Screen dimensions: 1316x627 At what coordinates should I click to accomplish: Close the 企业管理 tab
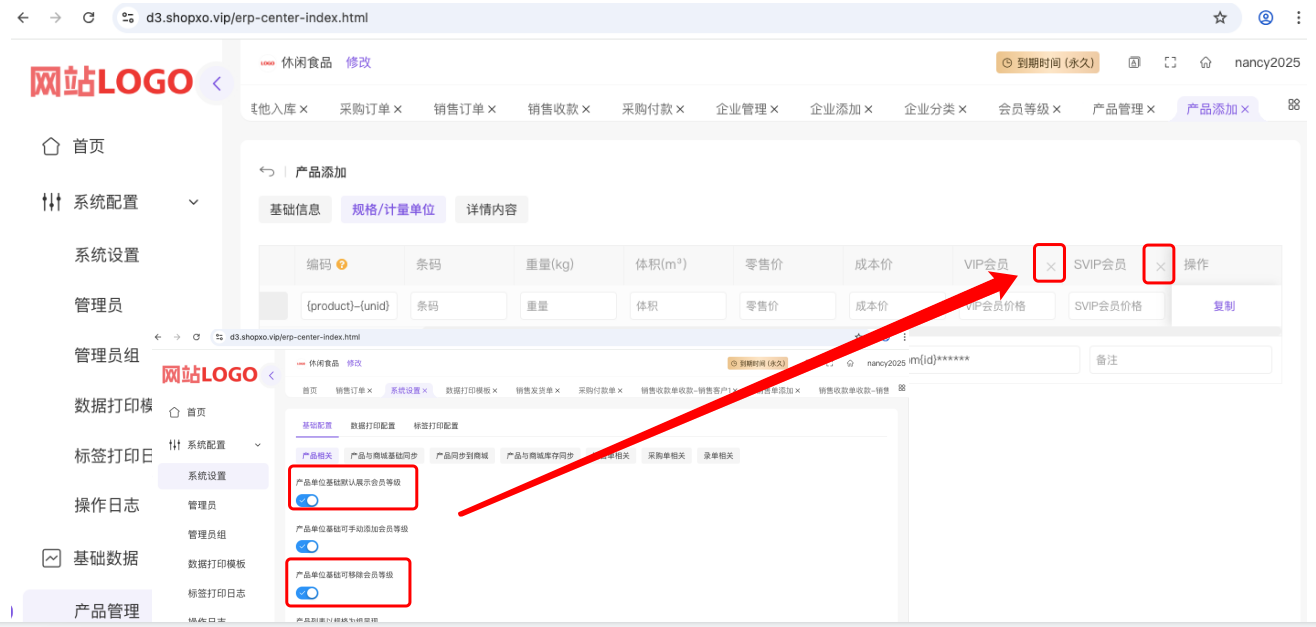[774, 109]
